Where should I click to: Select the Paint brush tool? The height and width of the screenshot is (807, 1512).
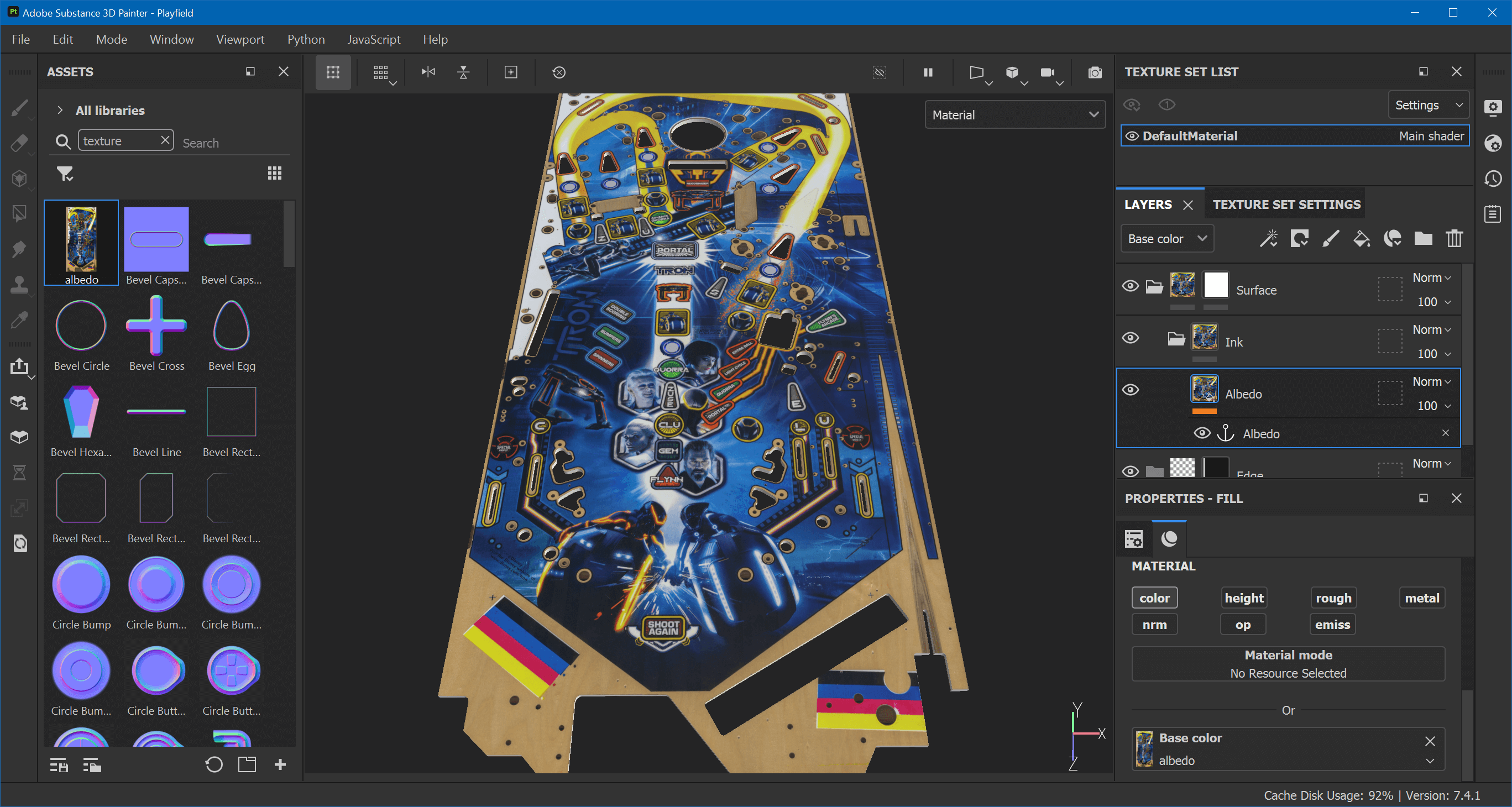19,108
